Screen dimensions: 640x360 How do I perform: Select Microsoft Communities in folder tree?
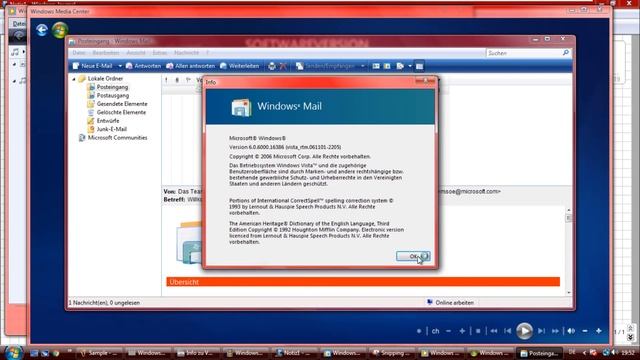click(118, 138)
